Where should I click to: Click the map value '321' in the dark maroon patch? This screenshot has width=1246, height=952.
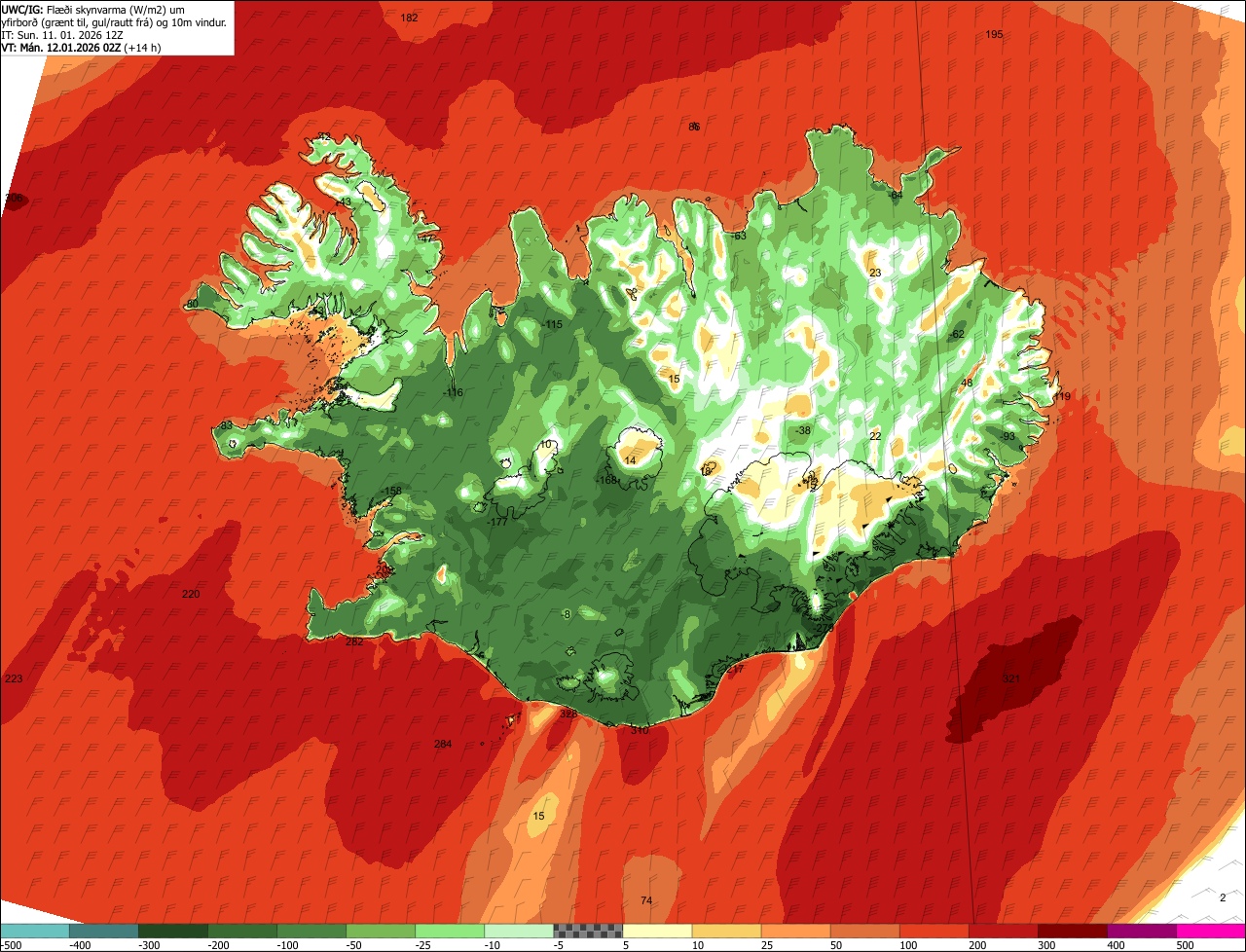1011,678
